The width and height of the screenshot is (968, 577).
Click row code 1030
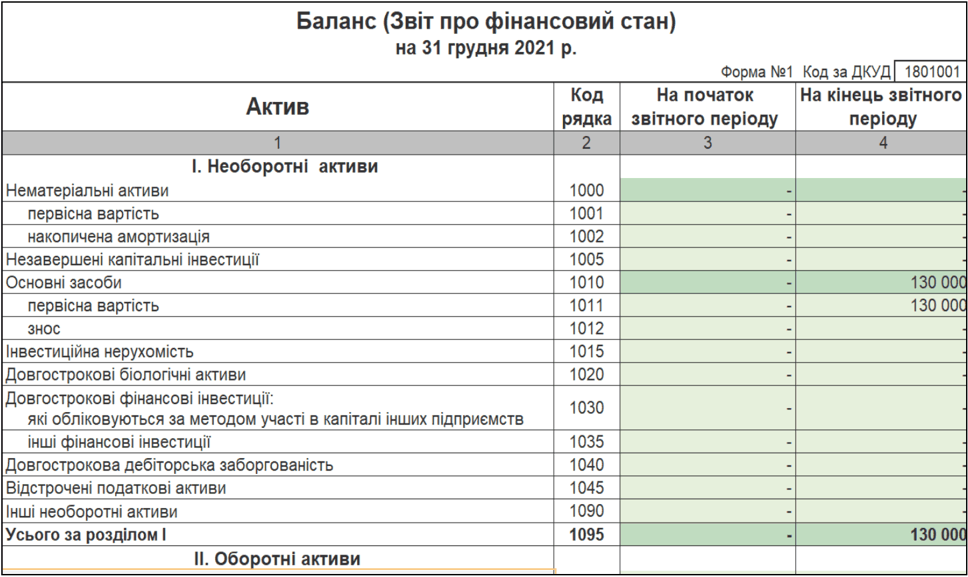click(586, 408)
